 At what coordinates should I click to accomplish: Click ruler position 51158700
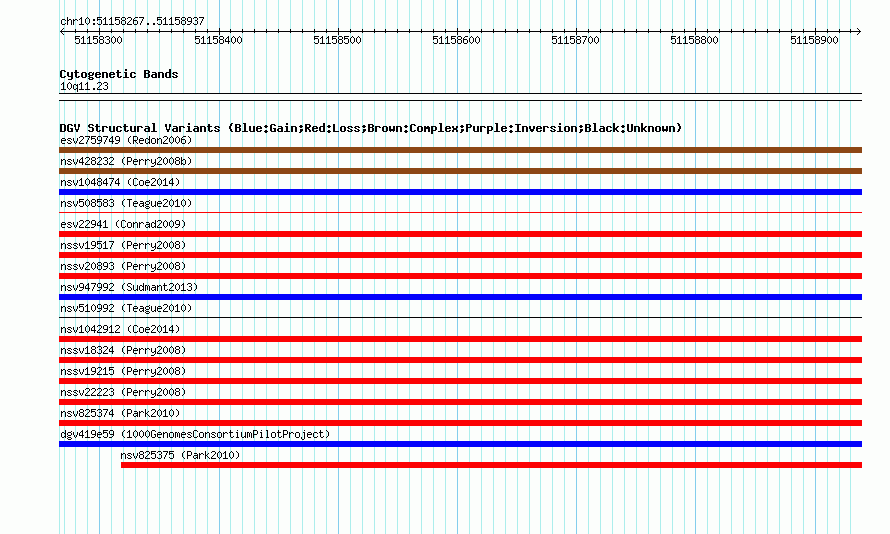pos(576,40)
